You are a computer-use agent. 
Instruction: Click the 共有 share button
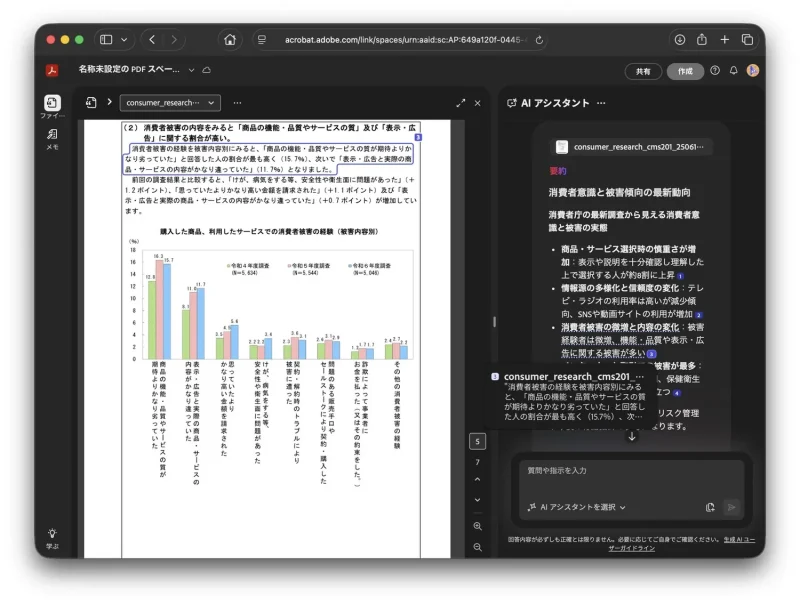pos(643,71)
